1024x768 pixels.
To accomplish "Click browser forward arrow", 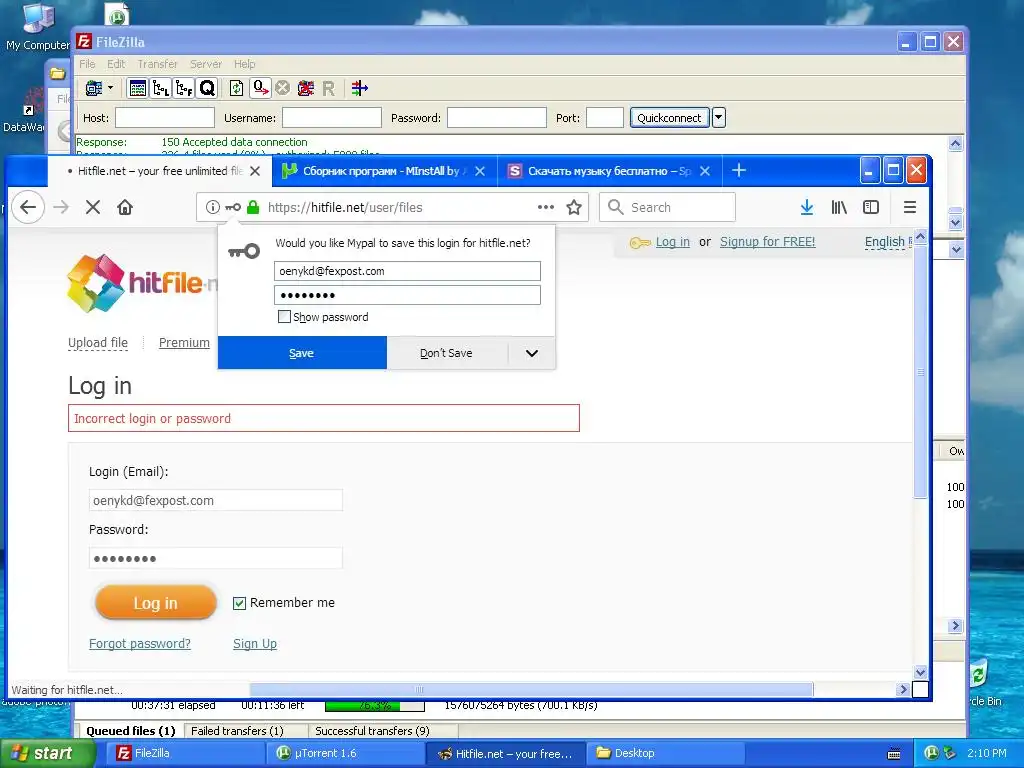I will click(x=61, y=207).
